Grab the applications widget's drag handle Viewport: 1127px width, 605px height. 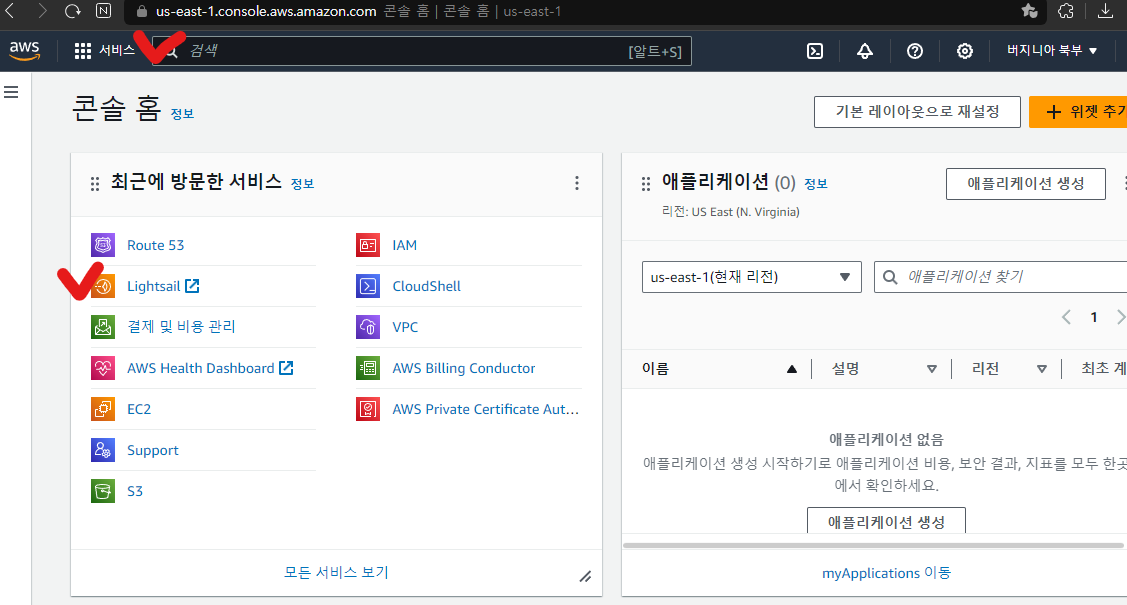coord(645,184)
